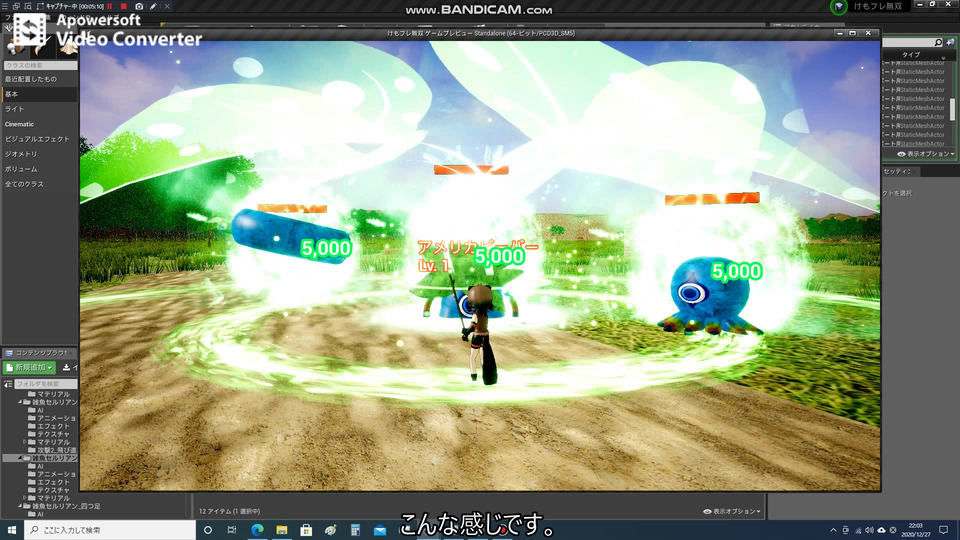Image resolution: width=960 pixels, height=540 pixels.
Task: Click the 12 アイテム status text
Action: tap(229, 511)
